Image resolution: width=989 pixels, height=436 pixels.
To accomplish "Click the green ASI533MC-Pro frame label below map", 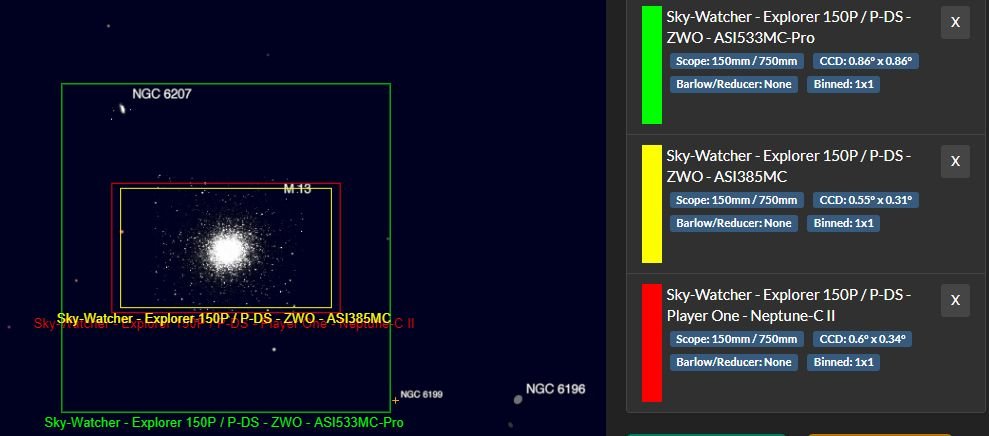I will coord(224,423).
